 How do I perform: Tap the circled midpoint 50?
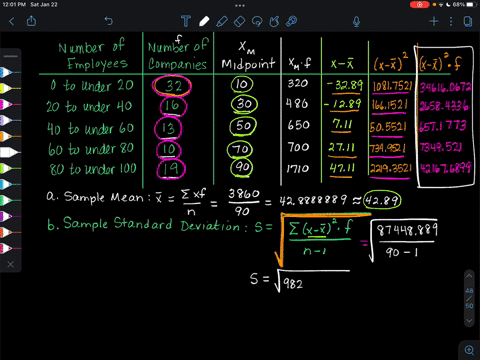click(x=243, y=126)
